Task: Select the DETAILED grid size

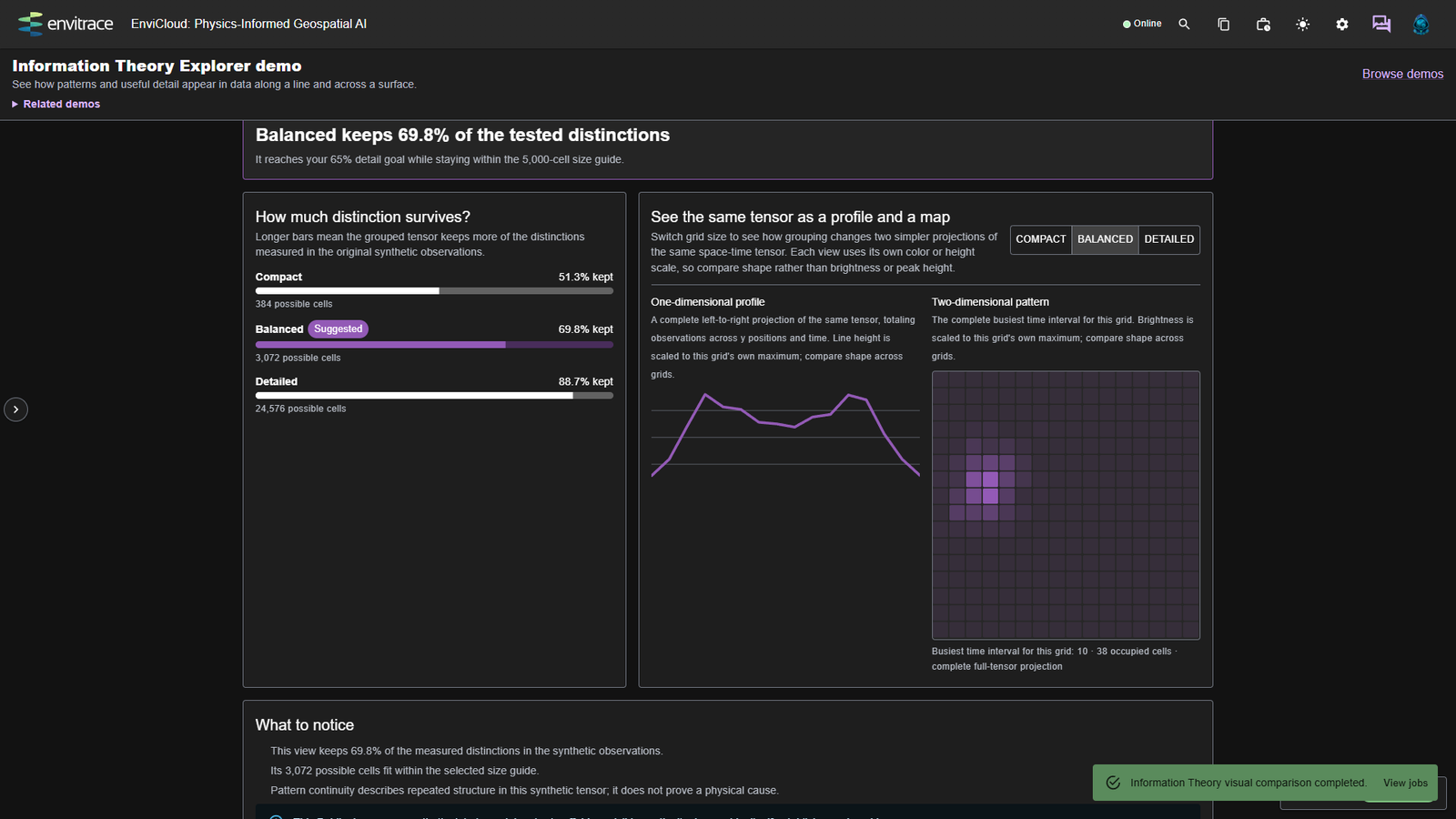Action: click(x=1169, y=239)
